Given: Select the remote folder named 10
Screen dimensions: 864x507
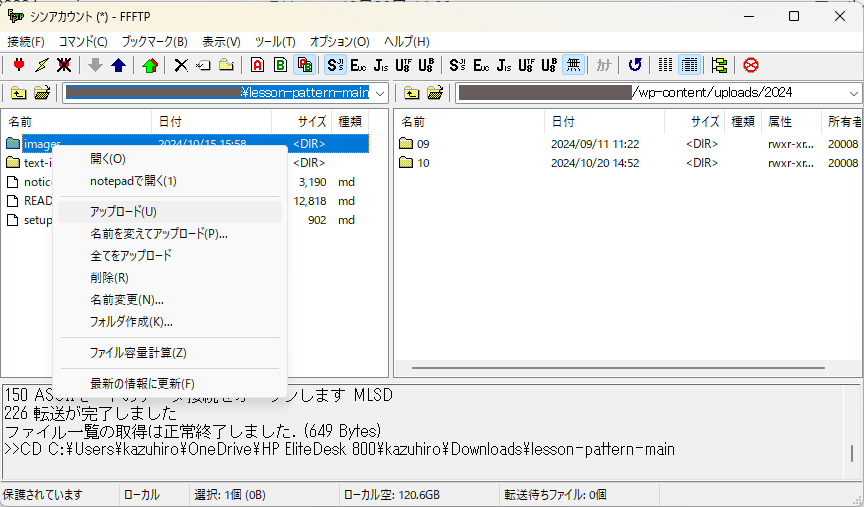Looking at the screenshot, I should click(x=423, y=163).
